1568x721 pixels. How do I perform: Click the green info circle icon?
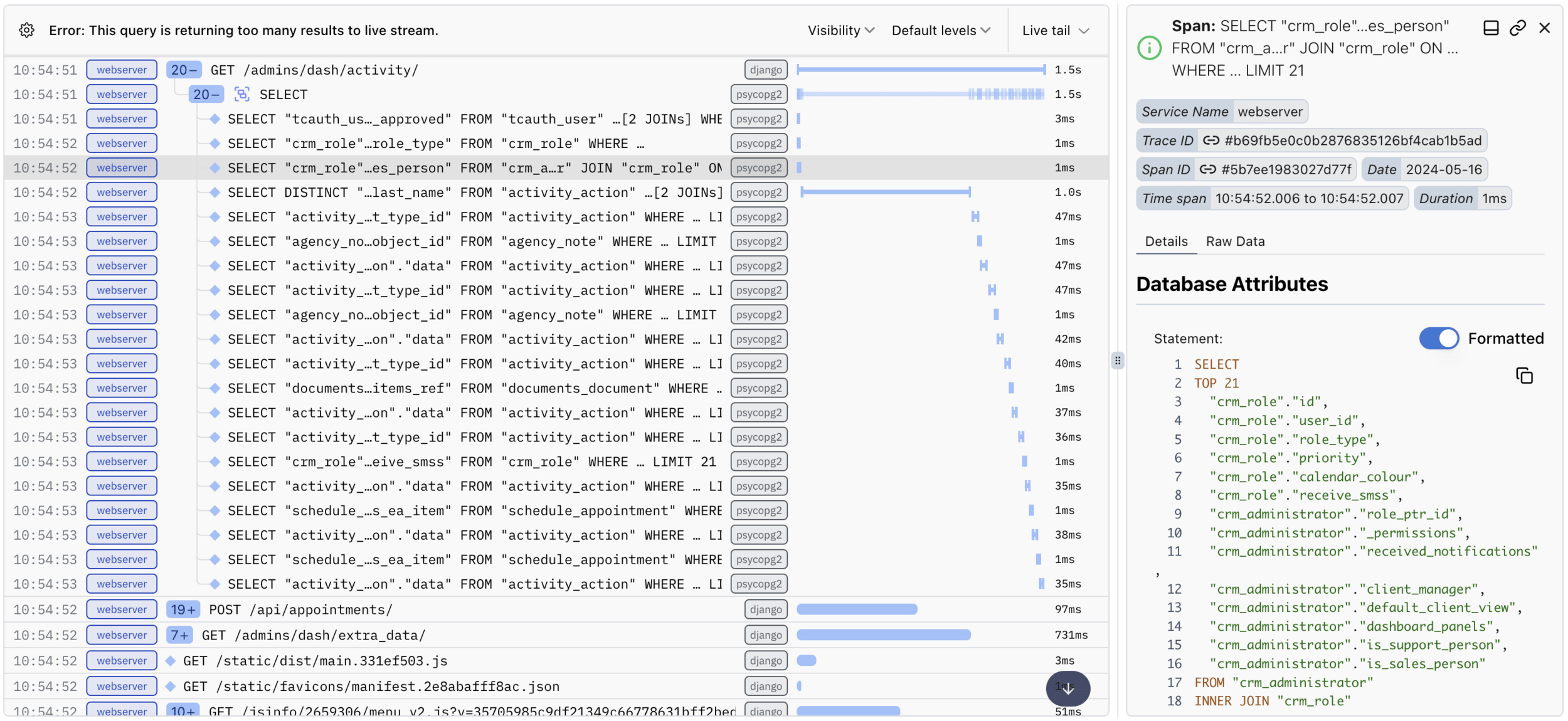point(1149,48)
